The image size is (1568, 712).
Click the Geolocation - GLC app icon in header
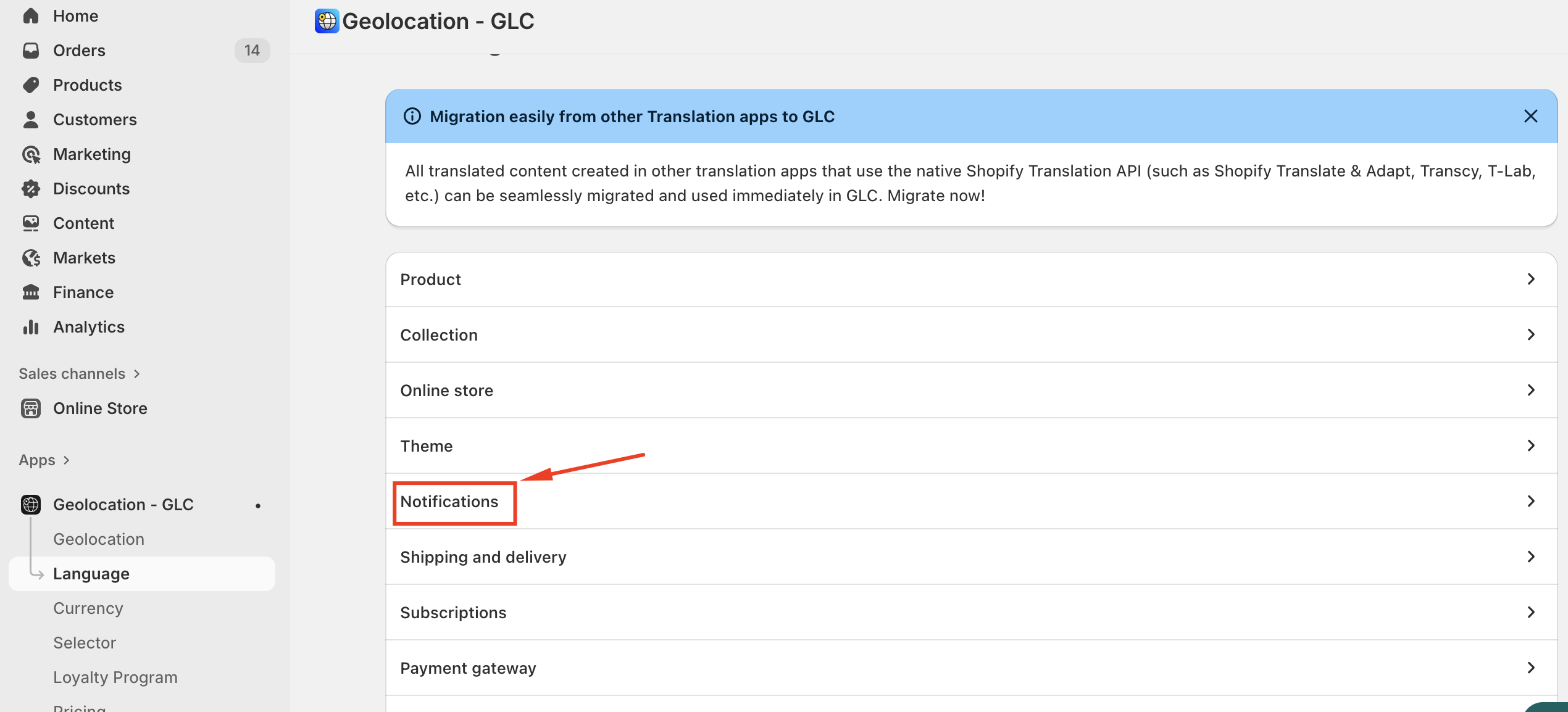pos(327,21)
